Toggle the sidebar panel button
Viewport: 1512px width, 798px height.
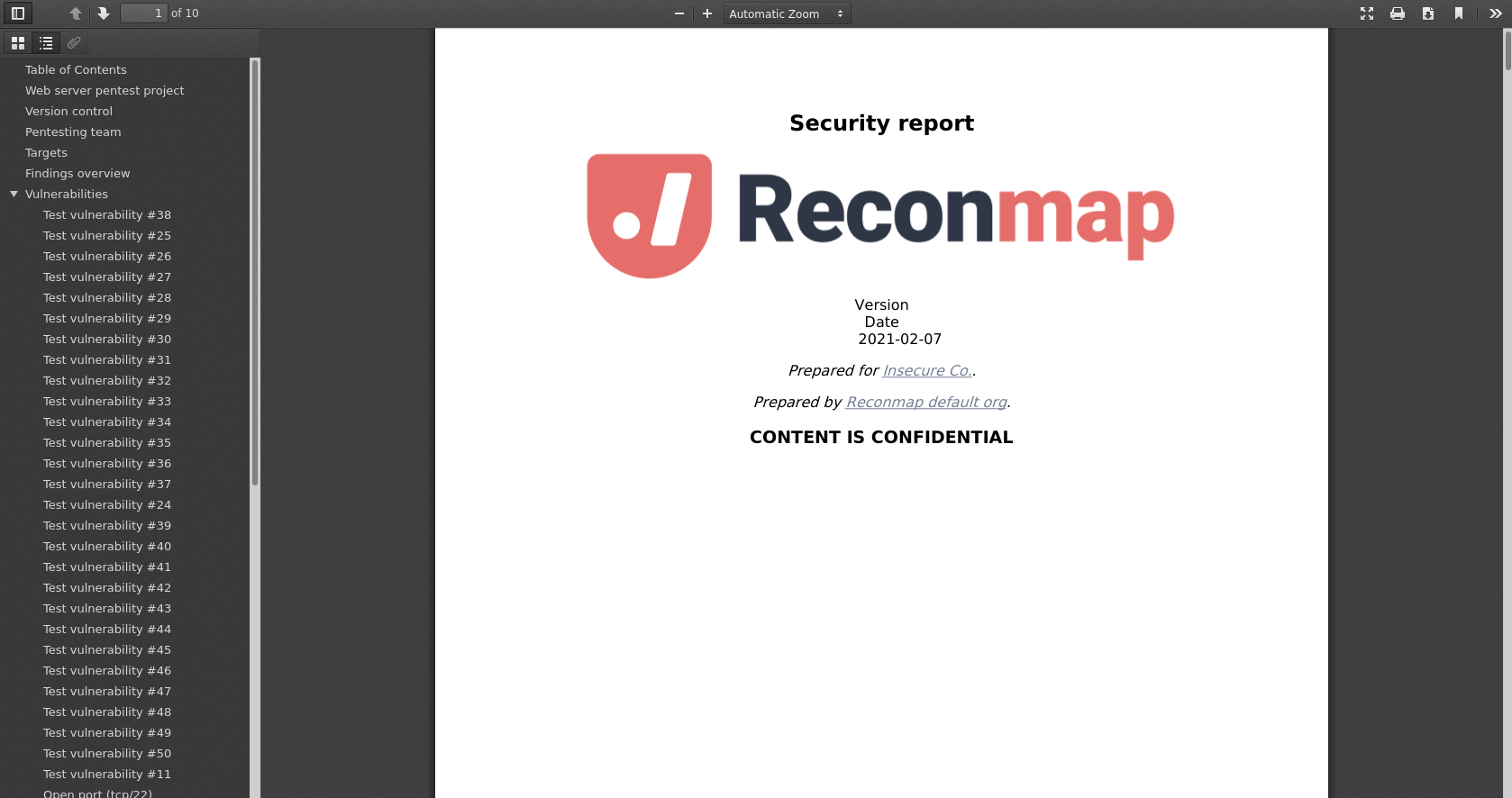(x=18, y=14)
